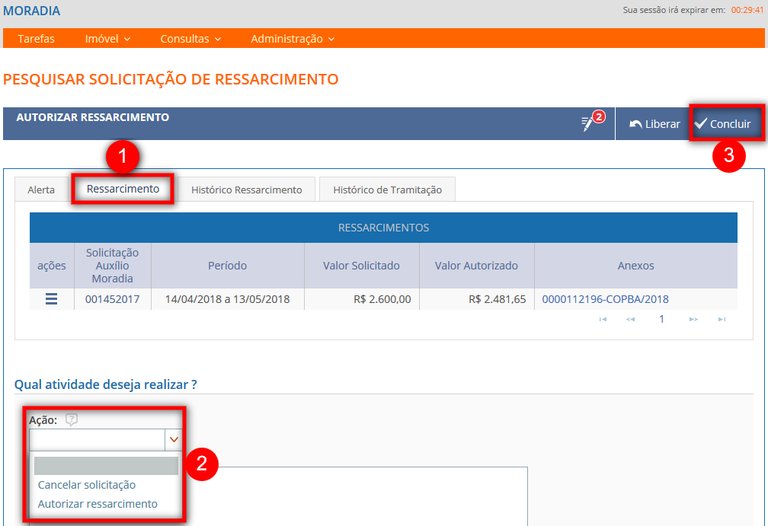Go to previous page of results
This screenshot has width=768, height=526.
tap(631, 320)
